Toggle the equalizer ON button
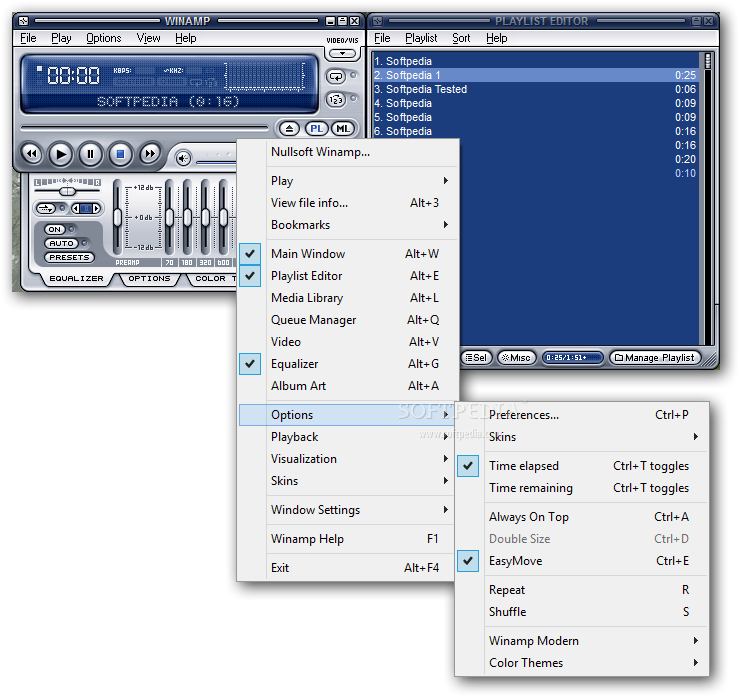This screenshot has width=740, height=697. click(x=55, y=229)
